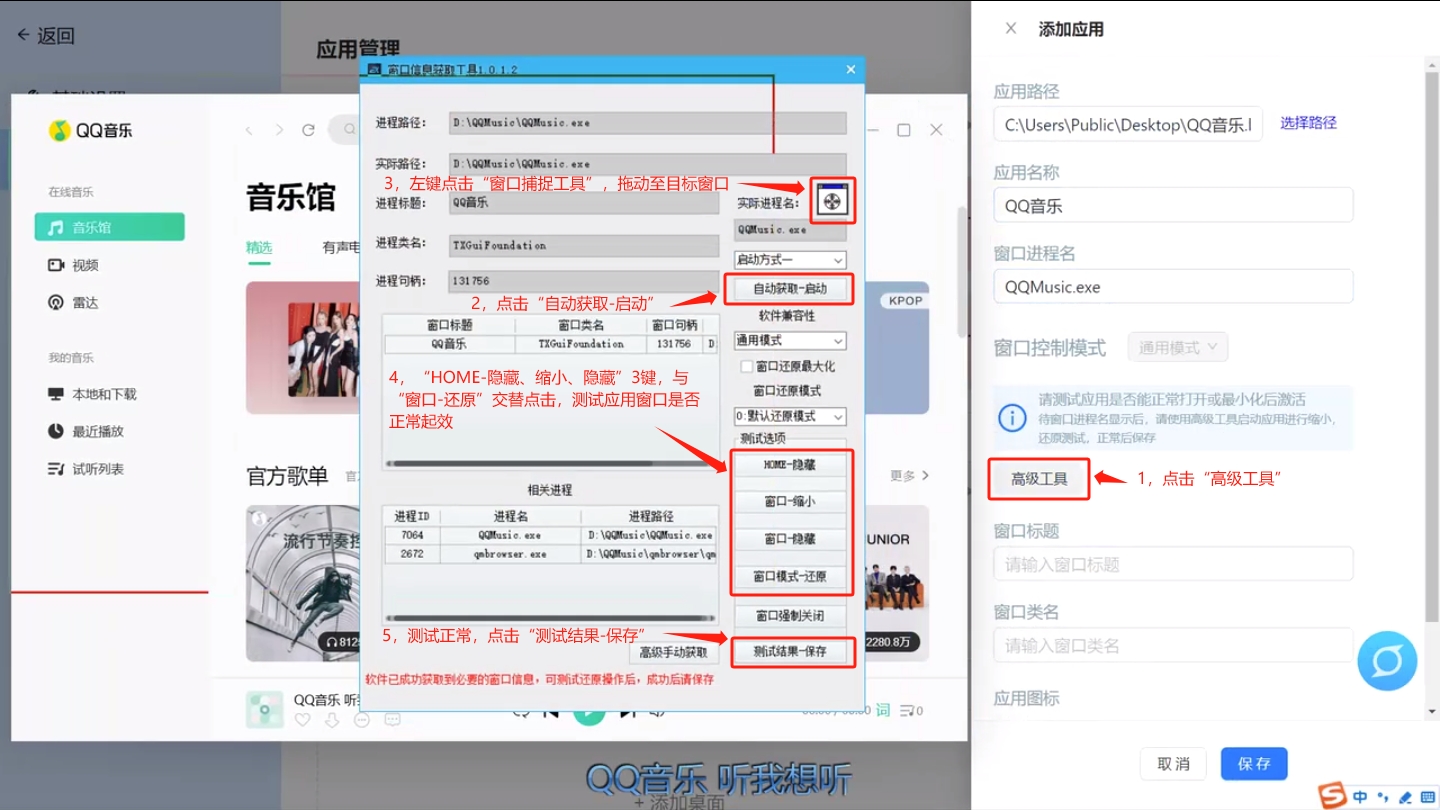This screenshot has width=1440, height=810.
Task: Click the 窗口进程名 field with QQMusic.exe
Action: [x=1173, y=286]
